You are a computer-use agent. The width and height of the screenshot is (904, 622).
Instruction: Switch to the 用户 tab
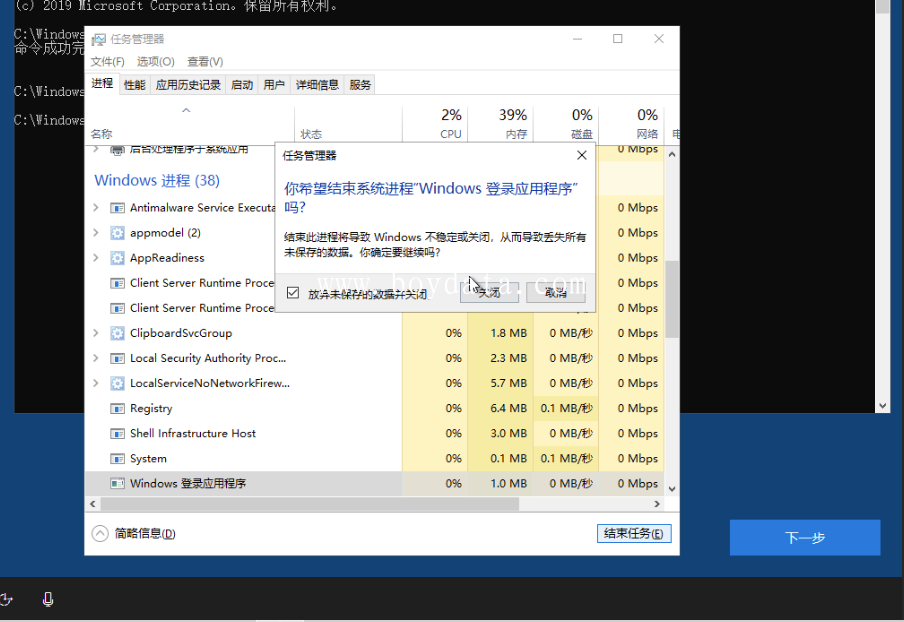coord(274,85)
